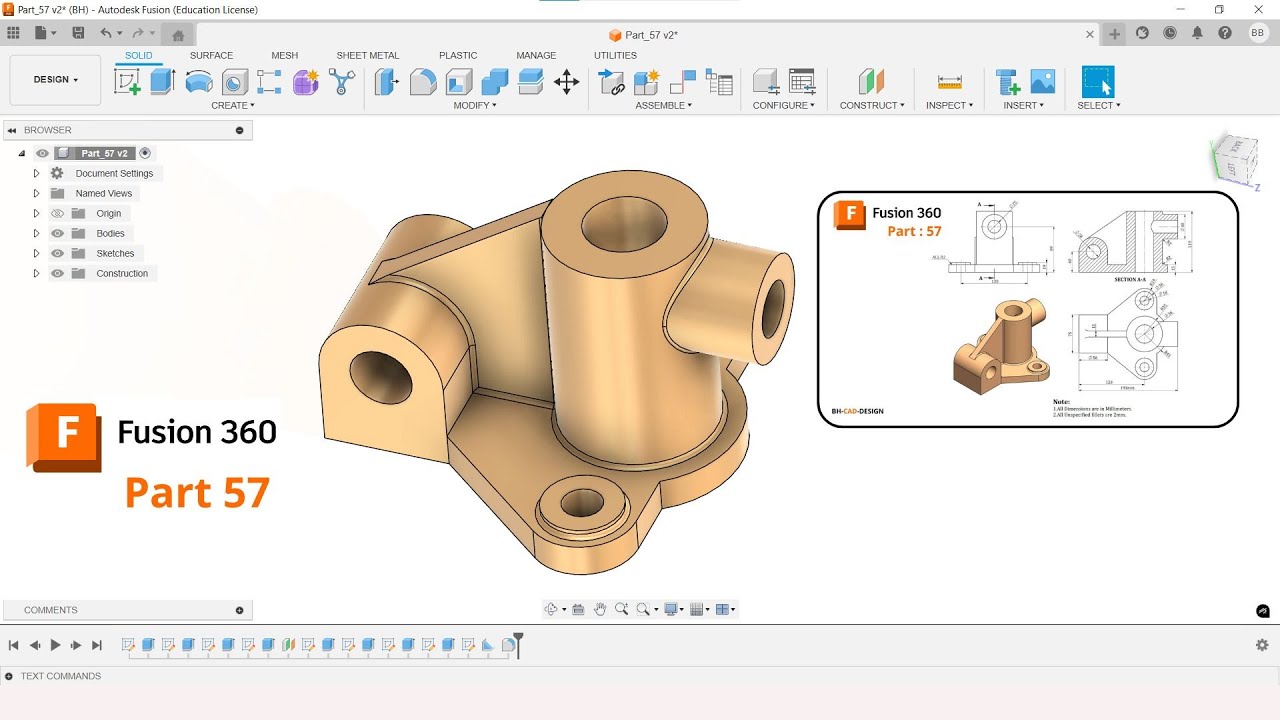Expand the Construction node

(x=36, y=273)
